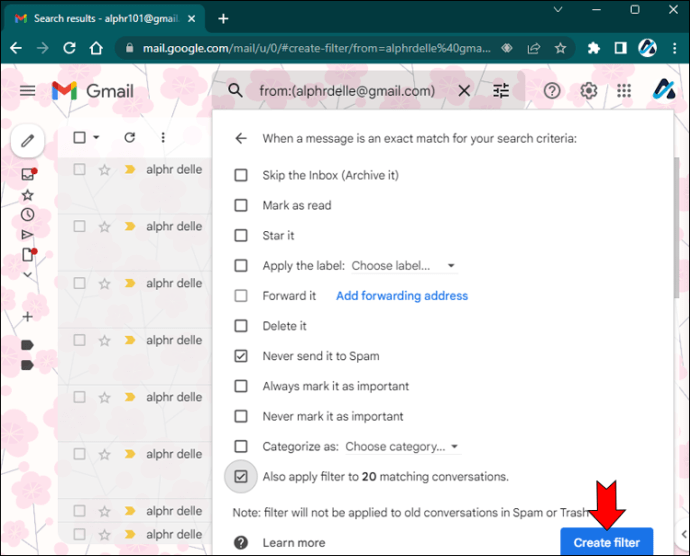Click the Share this page icon
This screenshot has height=556, width=690.
[534, 48]
